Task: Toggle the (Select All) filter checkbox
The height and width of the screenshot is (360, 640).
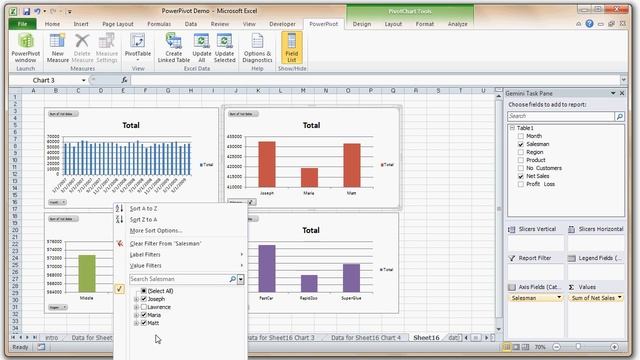Action: coord(144,291)
